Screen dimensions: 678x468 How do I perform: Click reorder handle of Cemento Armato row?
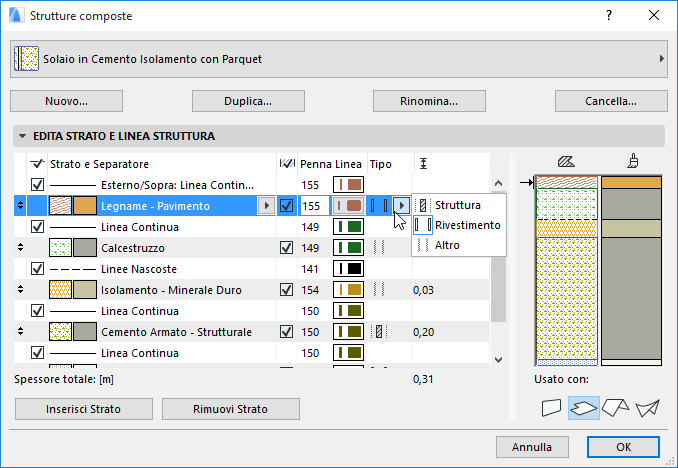point(20,332)
